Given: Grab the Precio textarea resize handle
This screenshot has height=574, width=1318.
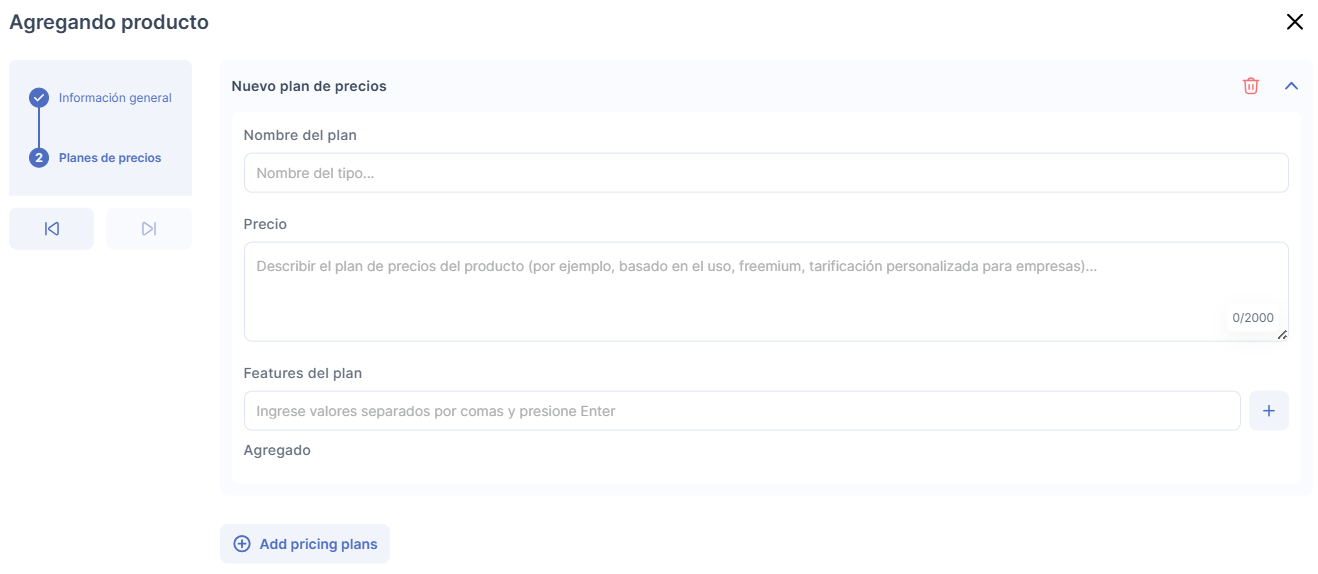Looking at the screenshot, I should 1282,335.
